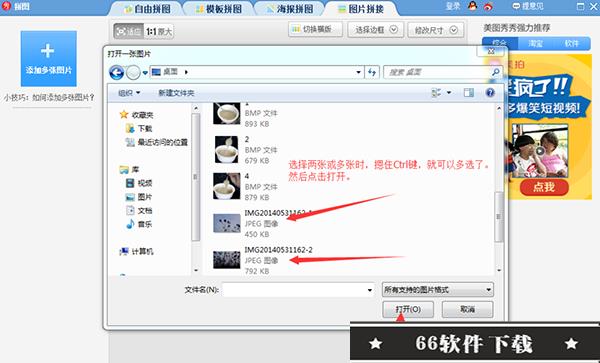Image resolution: width=600 pixels, height=363 pixels.
Task: Click the search magnifier icon
Action: (496, 72)
